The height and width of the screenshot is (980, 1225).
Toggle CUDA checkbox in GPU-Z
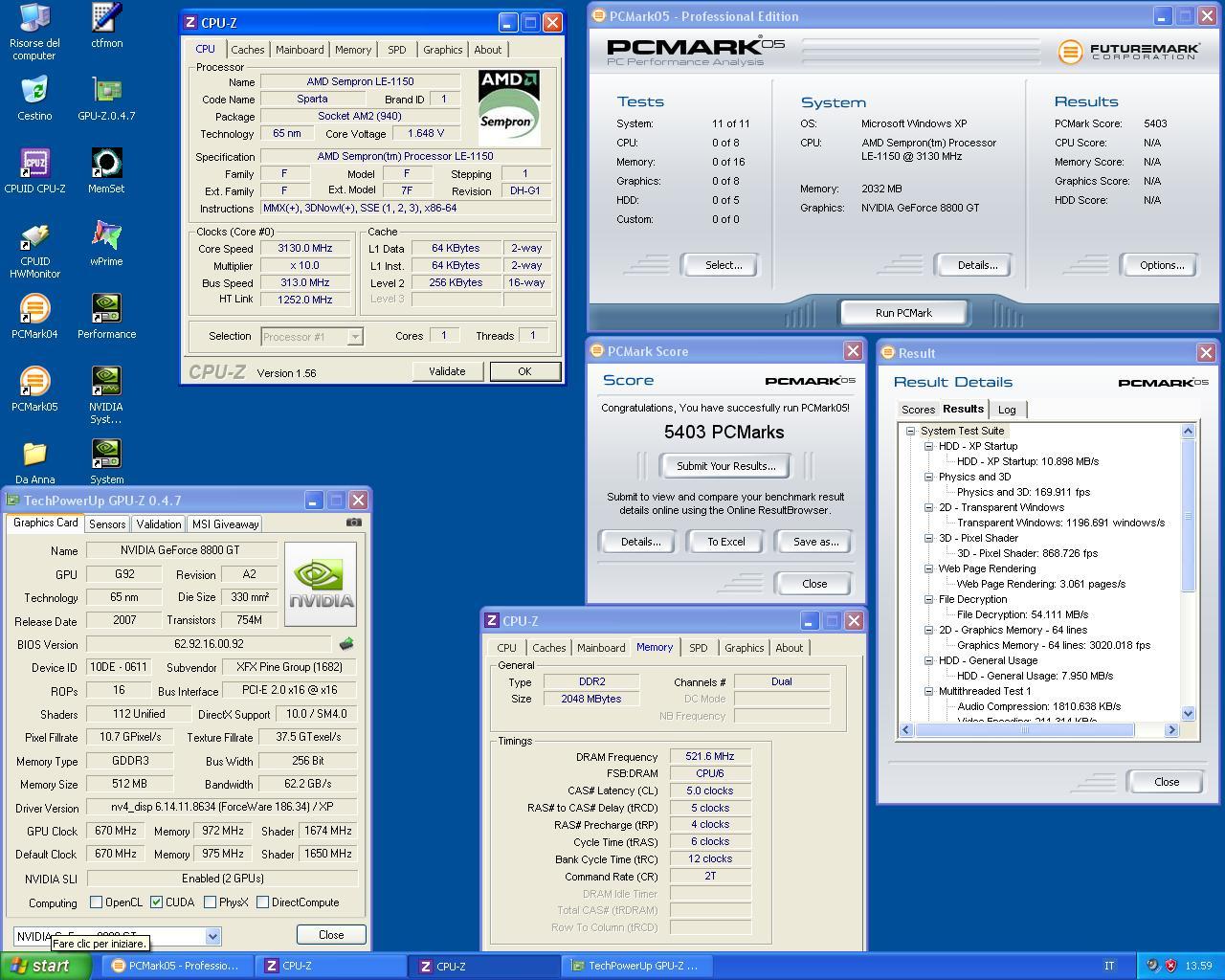click(x=156, y=902)
